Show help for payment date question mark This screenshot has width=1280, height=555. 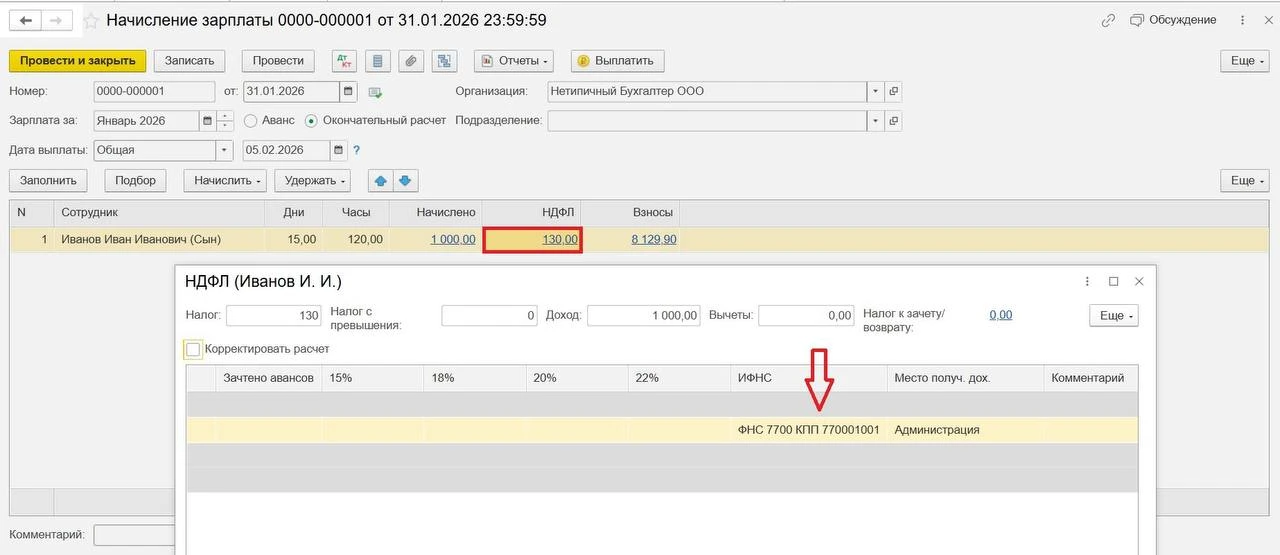[x=357, y=151]
